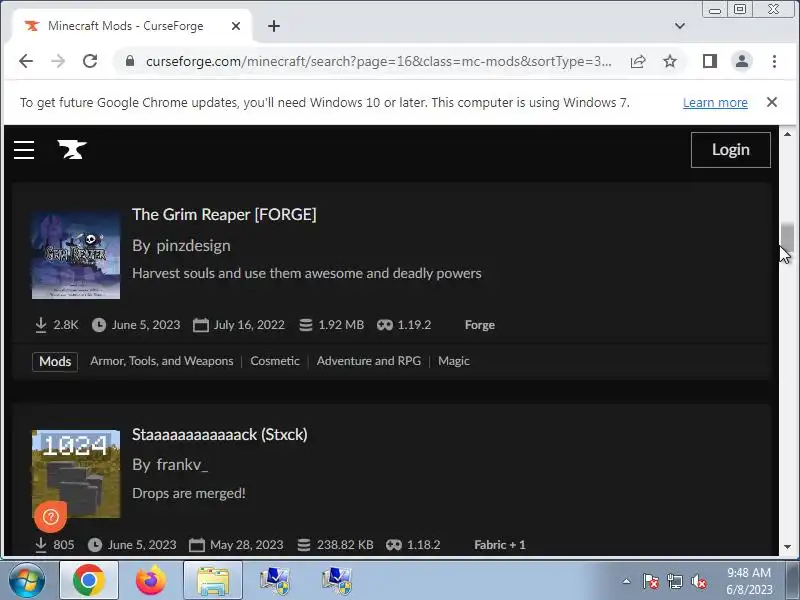Screen dimensions: 800x600
Task: Click the network tray icon
Action: point(675,581)
